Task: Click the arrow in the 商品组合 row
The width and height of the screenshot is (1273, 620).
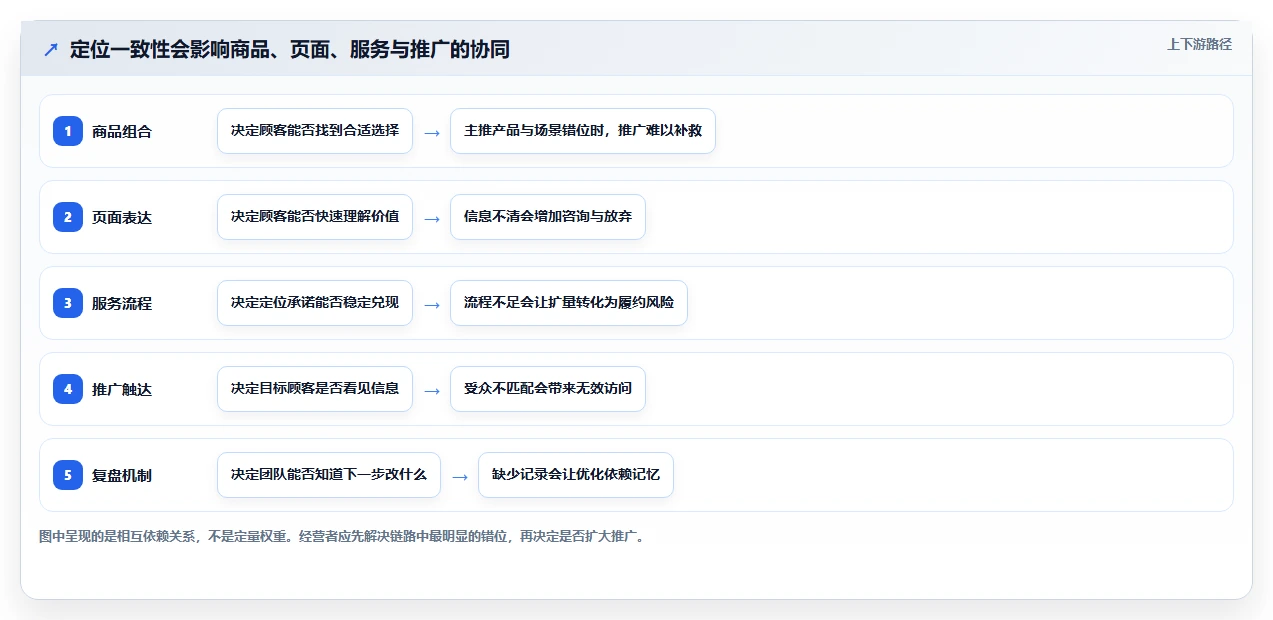Action: (432, 132)
